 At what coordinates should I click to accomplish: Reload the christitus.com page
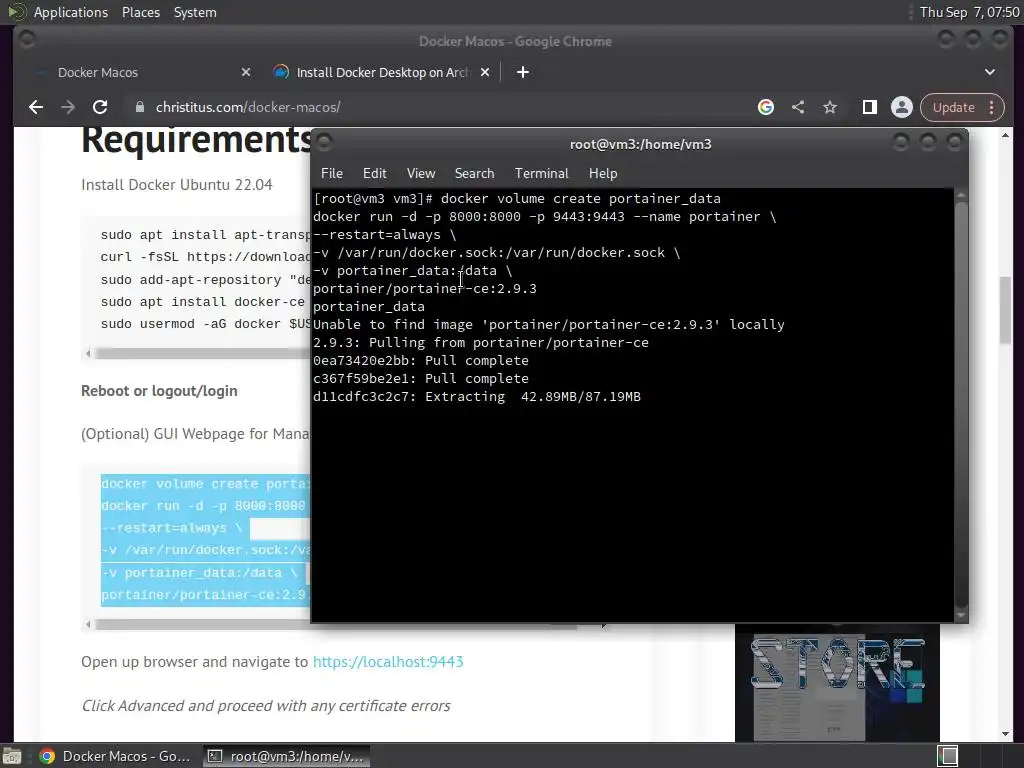[100, 107]
